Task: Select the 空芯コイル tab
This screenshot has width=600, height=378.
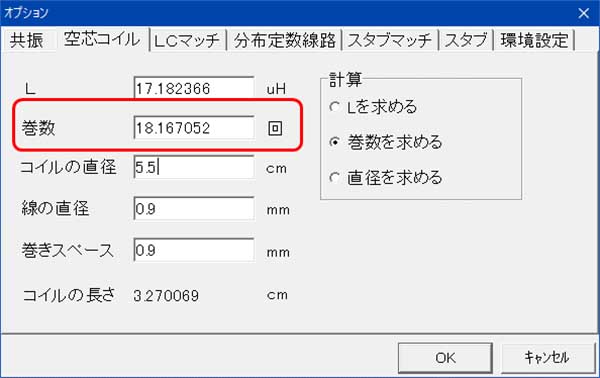Action: pos(102,39)
